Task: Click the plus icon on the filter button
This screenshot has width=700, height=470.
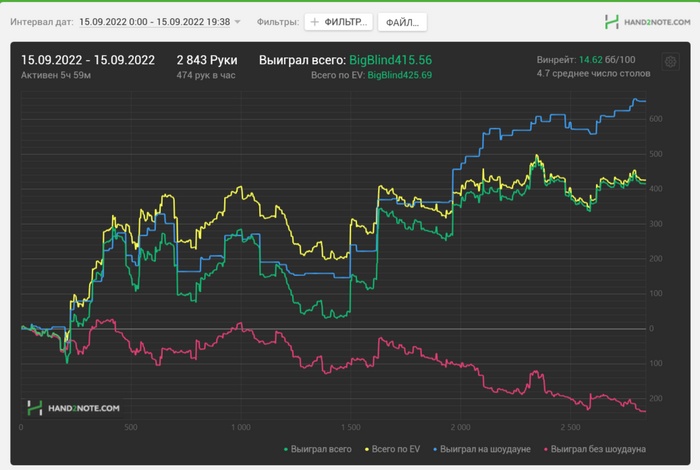Action: [315, 22]
